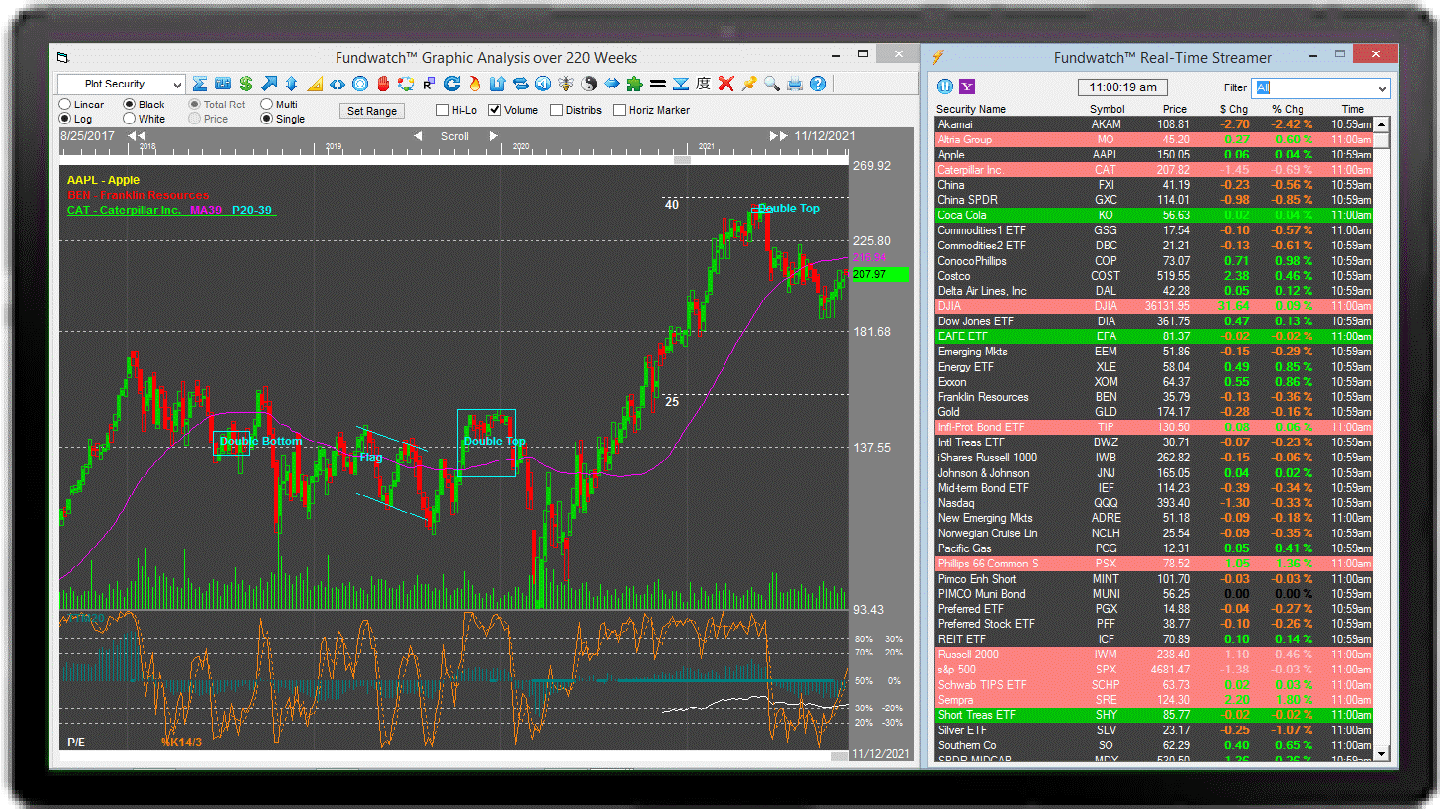Sort by Security Name column header
Viewport: 1440px width, 809px height.
pyautogui.click(x=971, y=109)
